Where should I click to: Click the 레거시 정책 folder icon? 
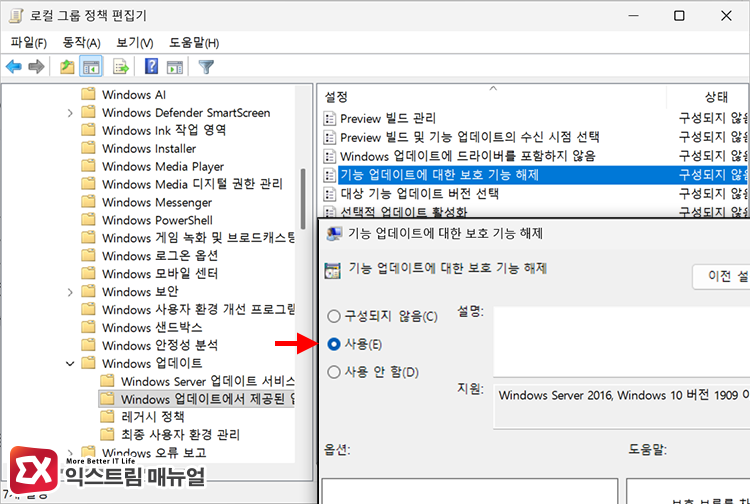[x=107, y=416]
